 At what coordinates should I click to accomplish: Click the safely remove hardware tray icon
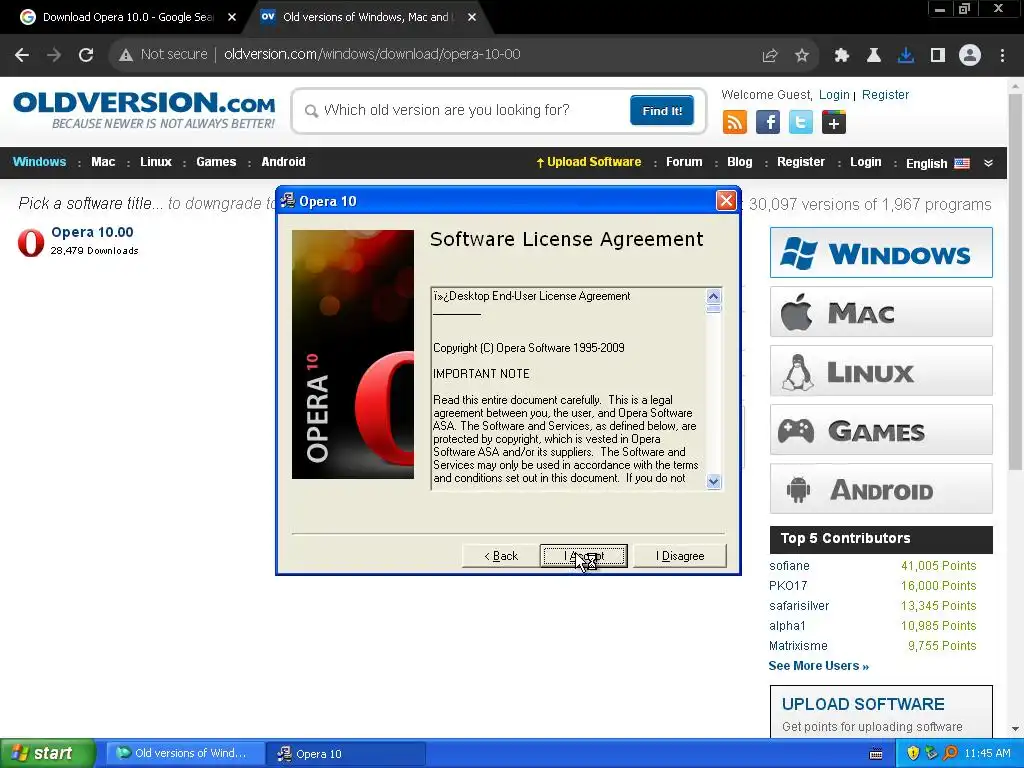(931, 753)
